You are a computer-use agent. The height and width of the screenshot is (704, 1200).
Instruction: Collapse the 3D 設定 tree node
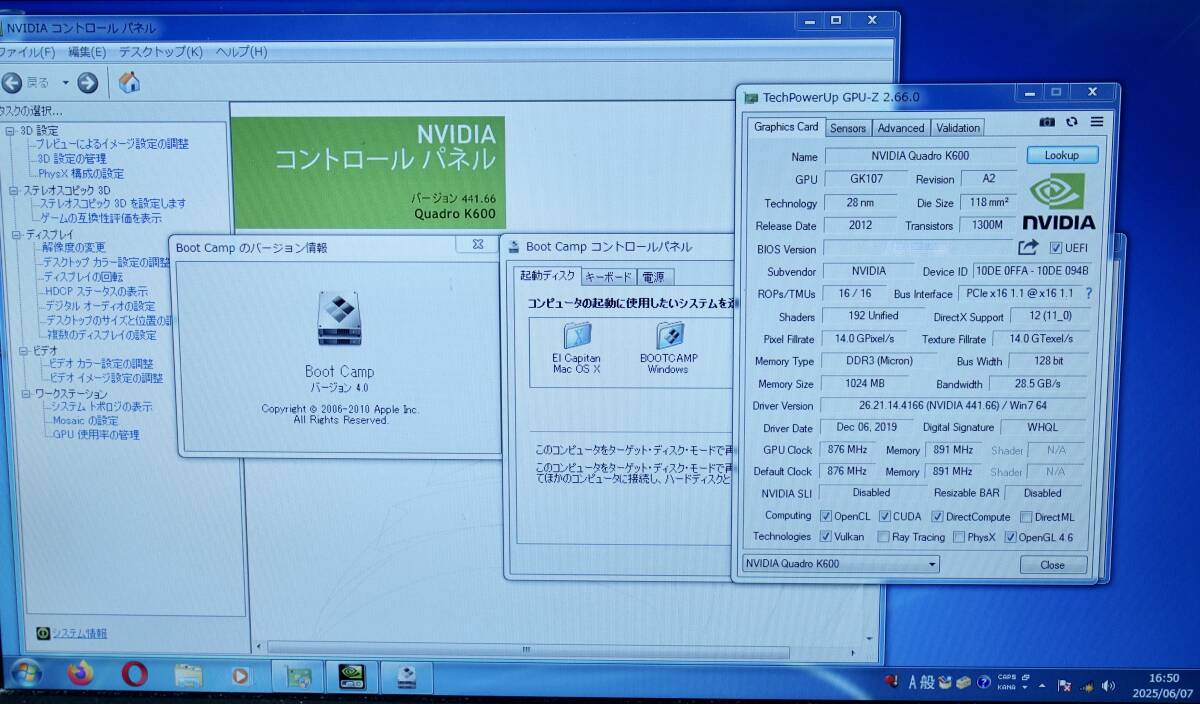point(11,131)
